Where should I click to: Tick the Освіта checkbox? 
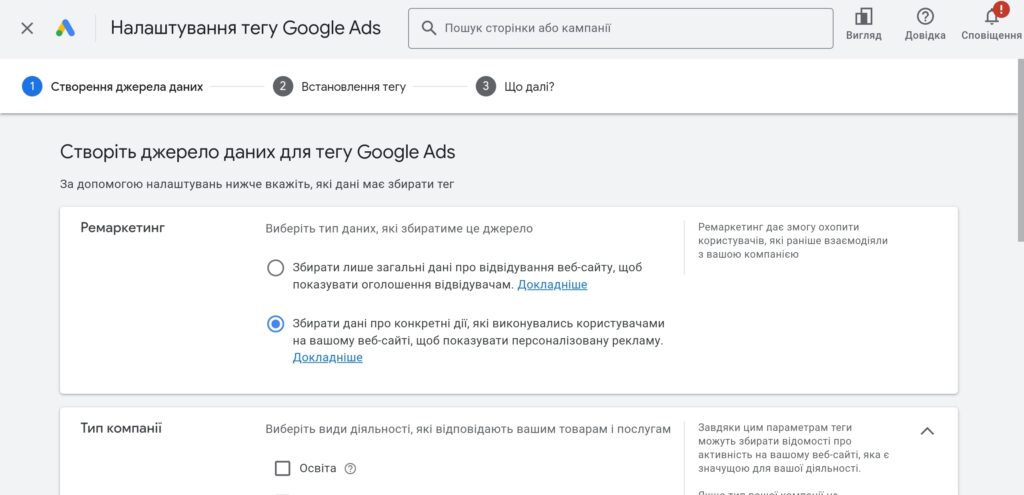282,468
